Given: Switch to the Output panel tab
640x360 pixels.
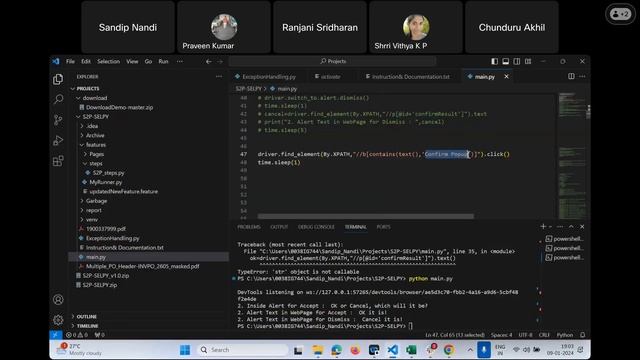Looking at the screenshot, I should pyautogui.click(x=279, y=227).
